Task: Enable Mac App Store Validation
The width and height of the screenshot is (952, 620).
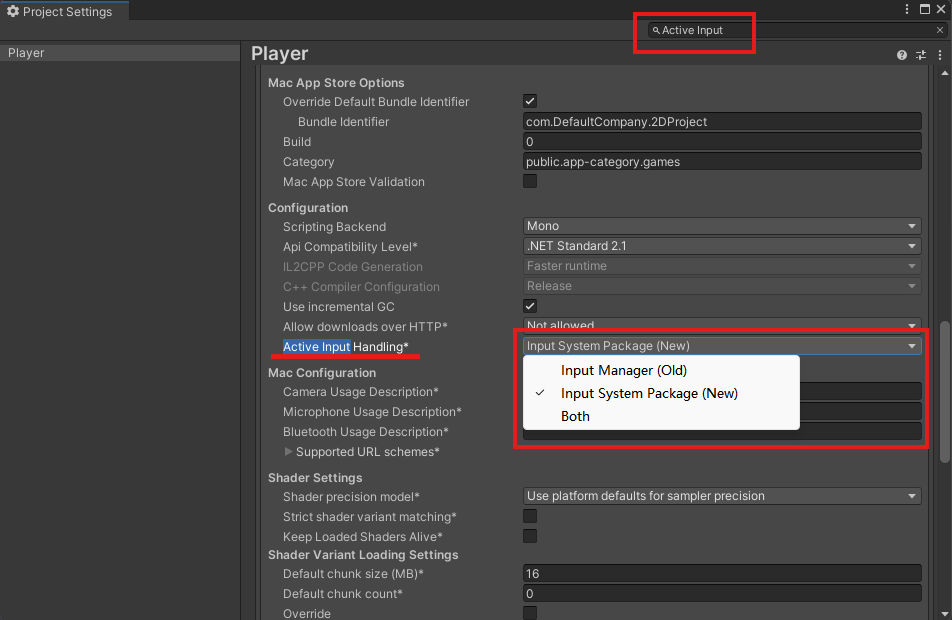Action: click(529, 180)
